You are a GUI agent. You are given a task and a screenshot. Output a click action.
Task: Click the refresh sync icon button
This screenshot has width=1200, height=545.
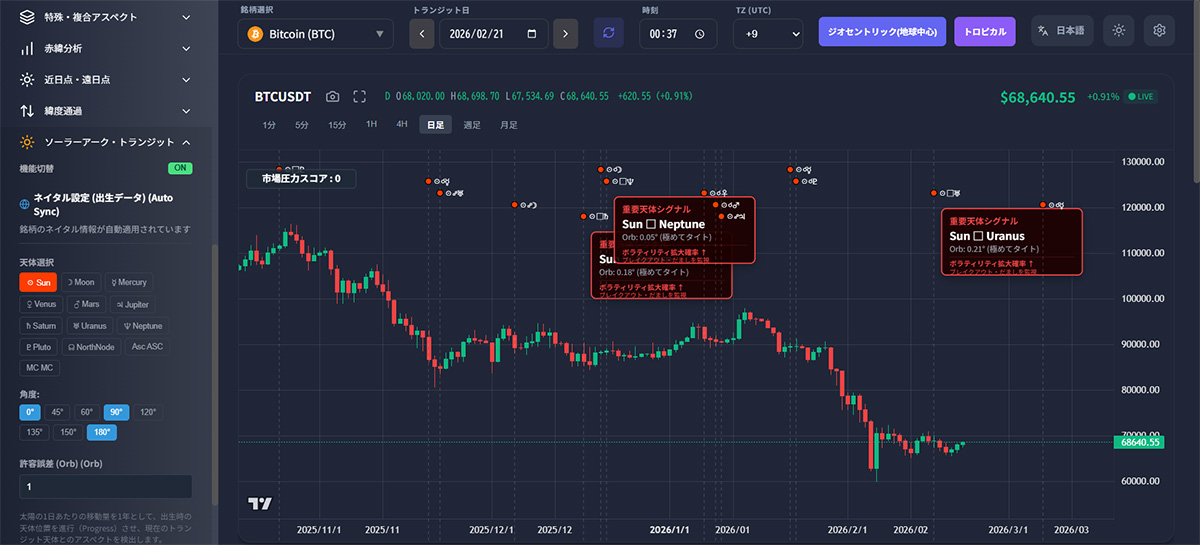[x=608, y=32]
